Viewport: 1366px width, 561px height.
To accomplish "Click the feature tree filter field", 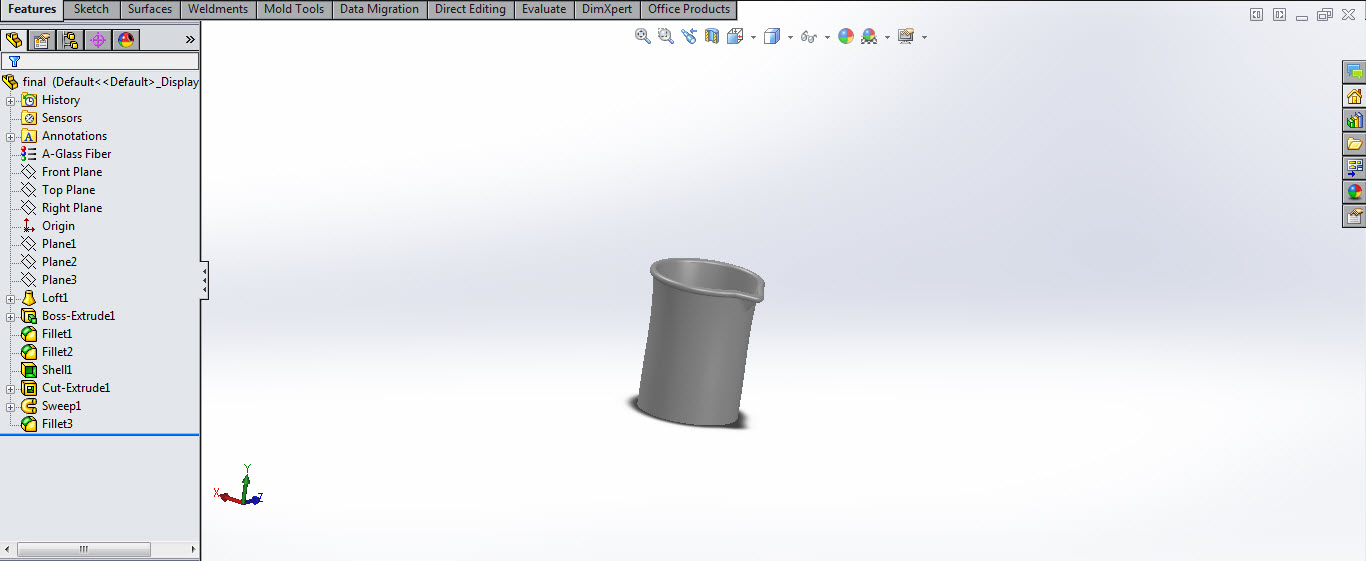I will (100, 61).
